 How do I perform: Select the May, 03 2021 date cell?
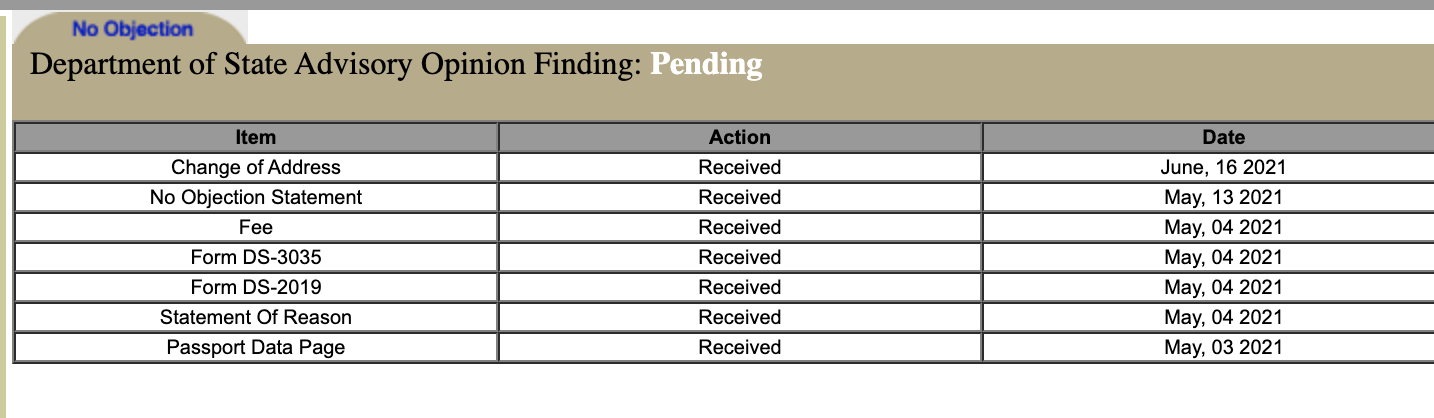click(1223, 347)
